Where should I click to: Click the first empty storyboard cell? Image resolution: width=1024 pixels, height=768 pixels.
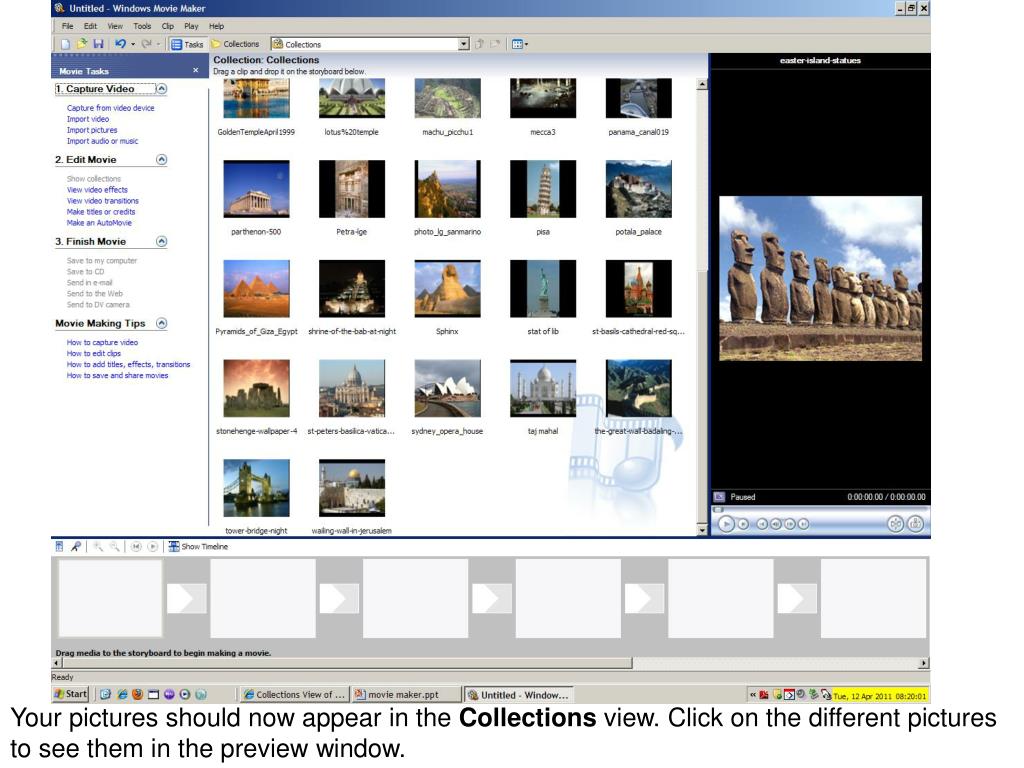tap(110, 598)
